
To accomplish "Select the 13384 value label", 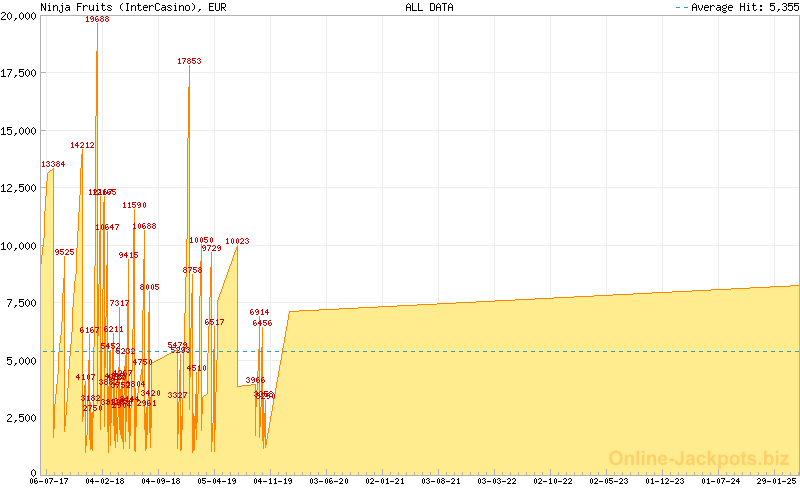I will click(53, 164).
